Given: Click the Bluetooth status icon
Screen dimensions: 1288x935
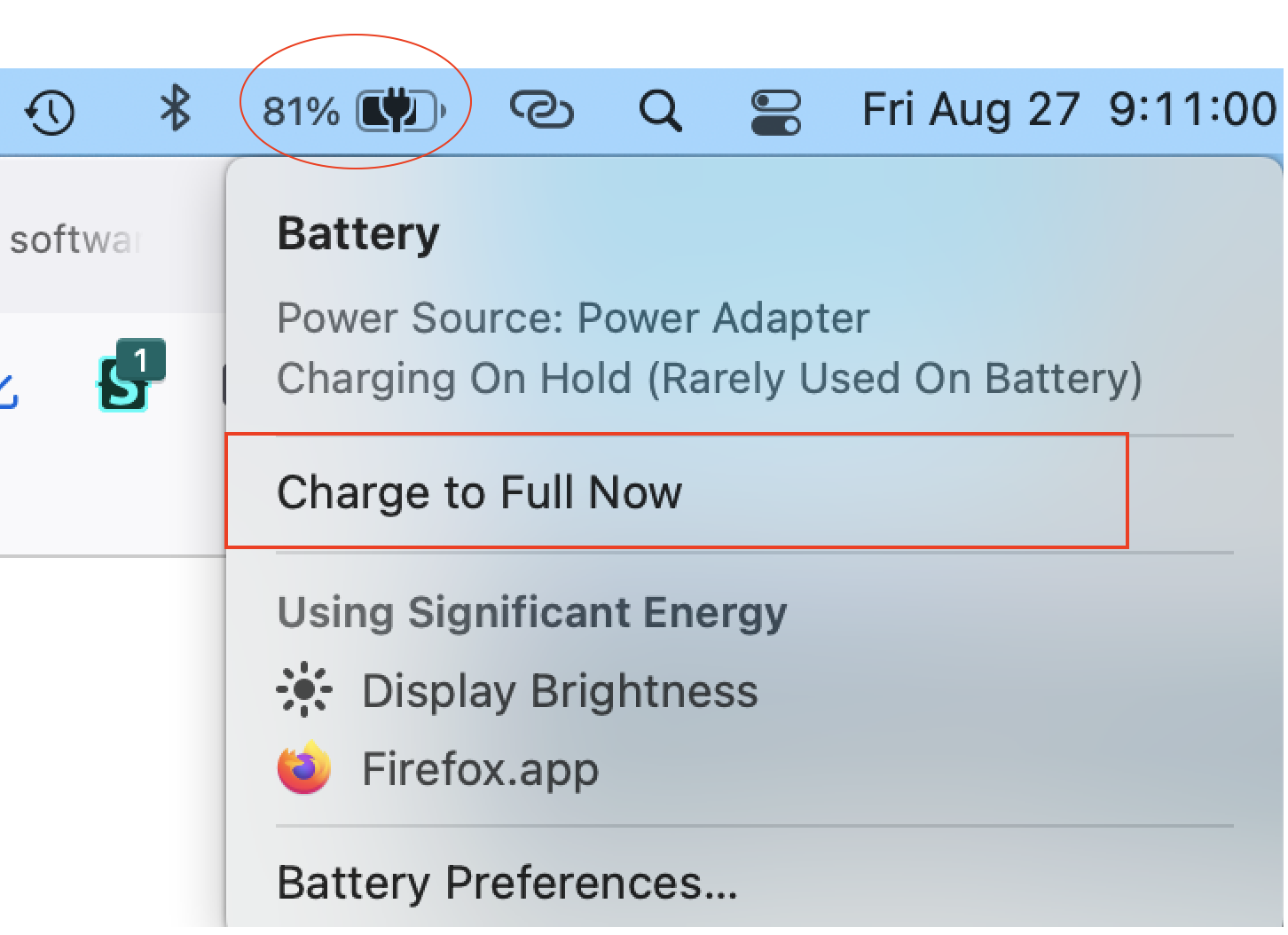Looking at the screenshot, I should point(175,110).
